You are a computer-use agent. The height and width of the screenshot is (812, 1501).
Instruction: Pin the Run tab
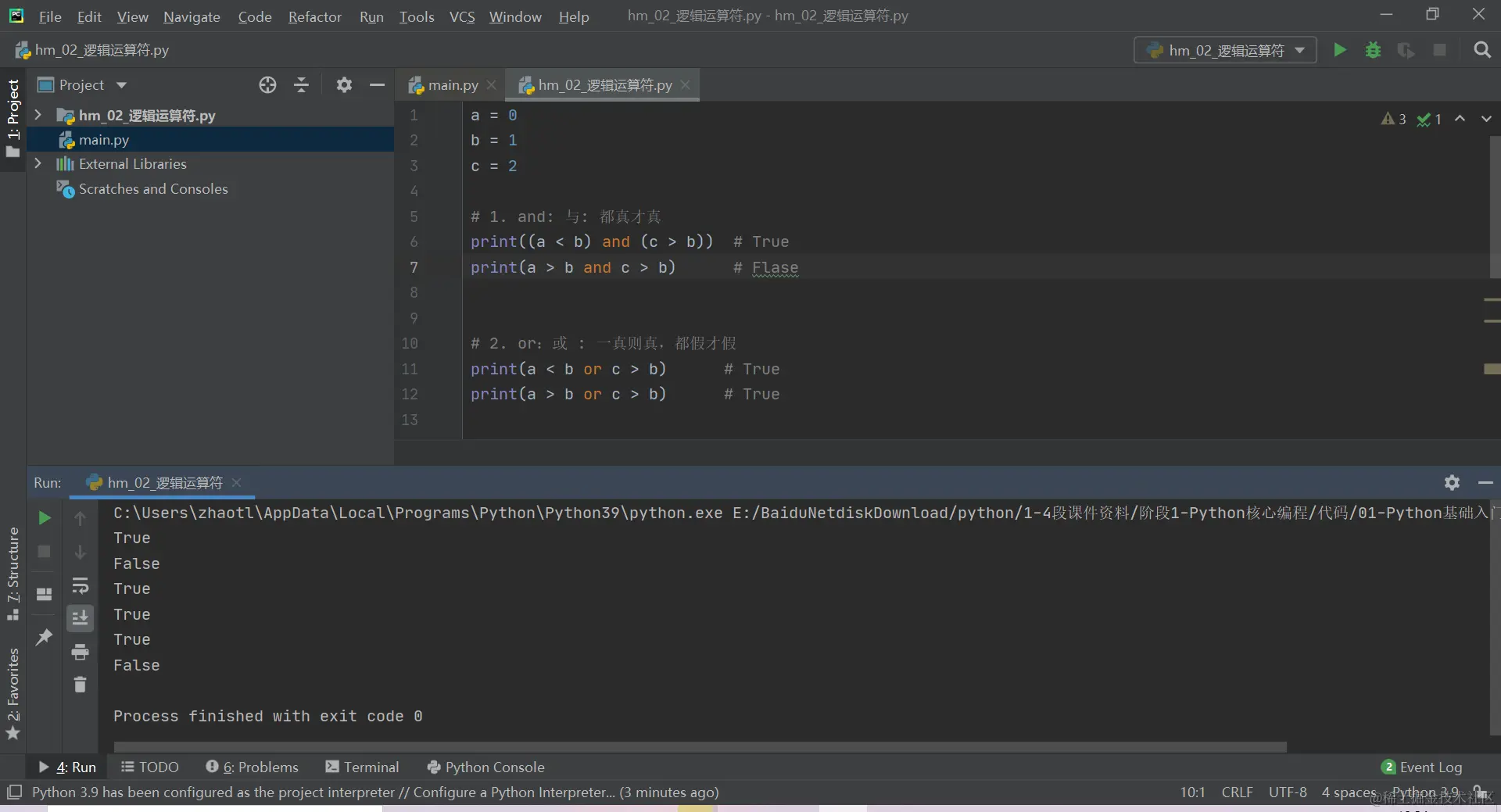pyautogui.click(x=45, y=637)
